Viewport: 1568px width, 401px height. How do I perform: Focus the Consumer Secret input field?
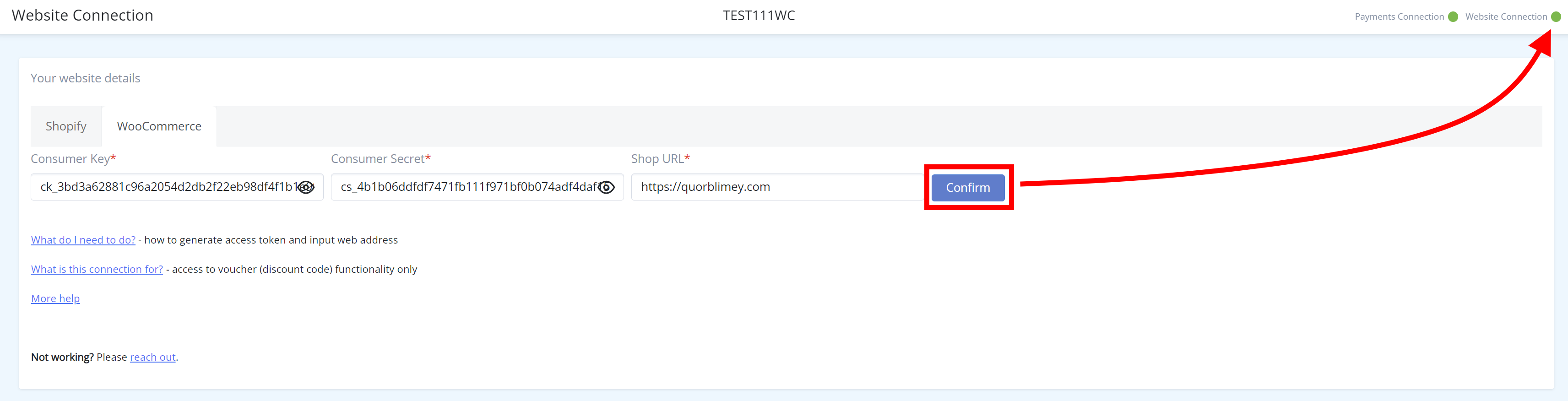click(x=477, y=187)
